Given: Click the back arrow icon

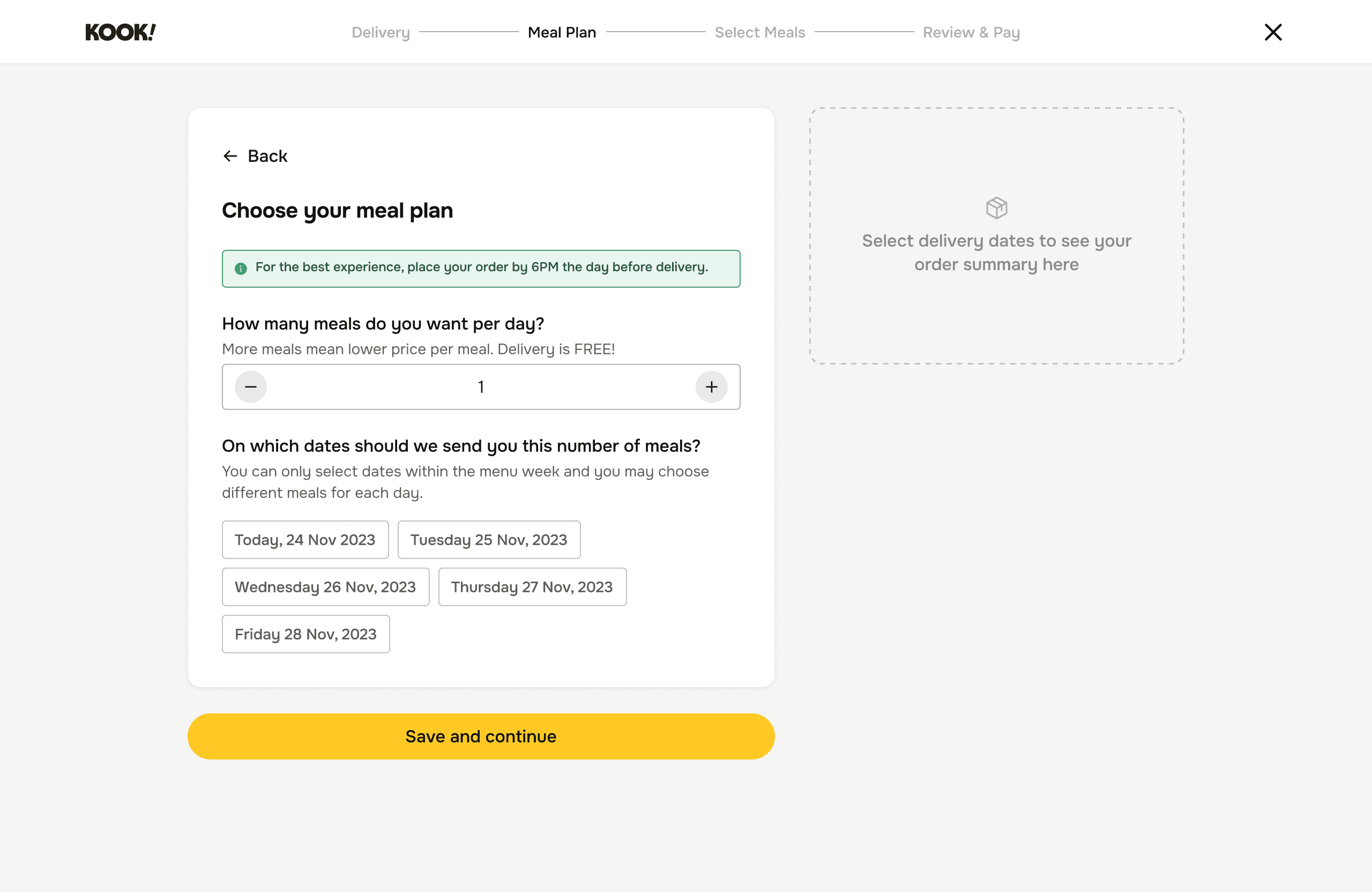Looking at the screenshot, I should [x=230, y=156].
